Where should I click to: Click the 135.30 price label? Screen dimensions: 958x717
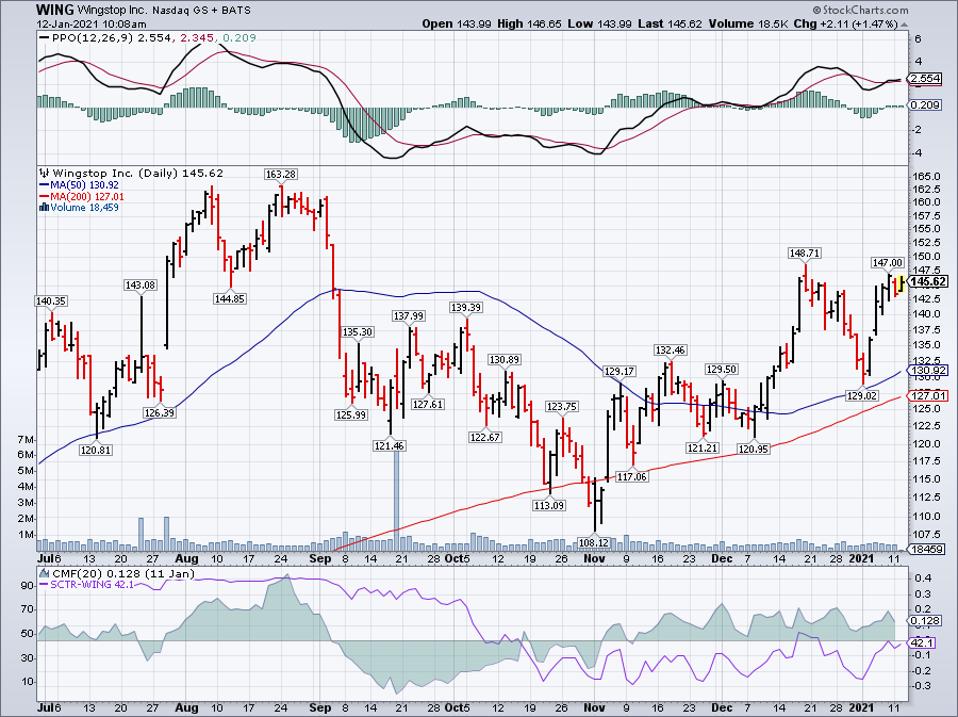pyautogui.click(x=357, y=332)
